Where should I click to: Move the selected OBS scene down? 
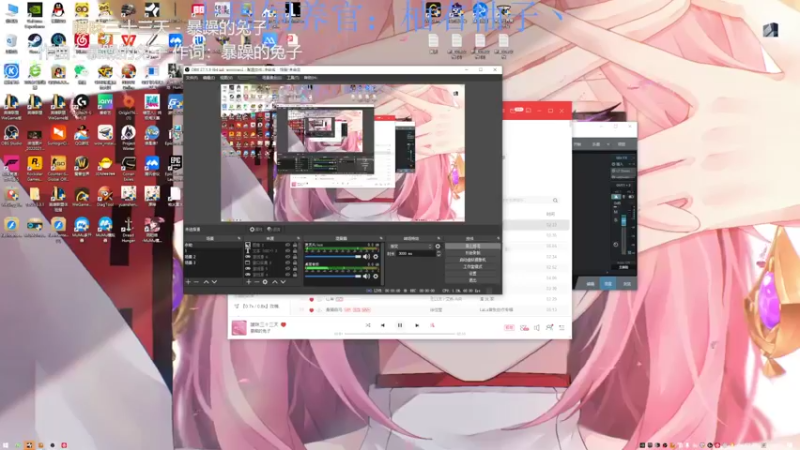point(214,282)
